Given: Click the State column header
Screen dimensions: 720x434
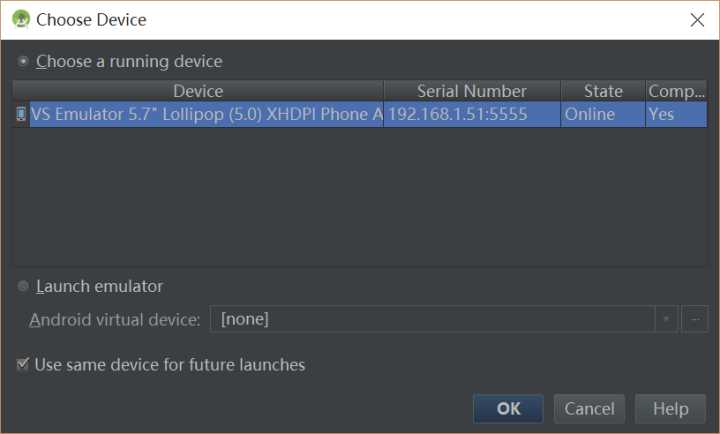Looking at the screenshot, I should pos(603,91).
